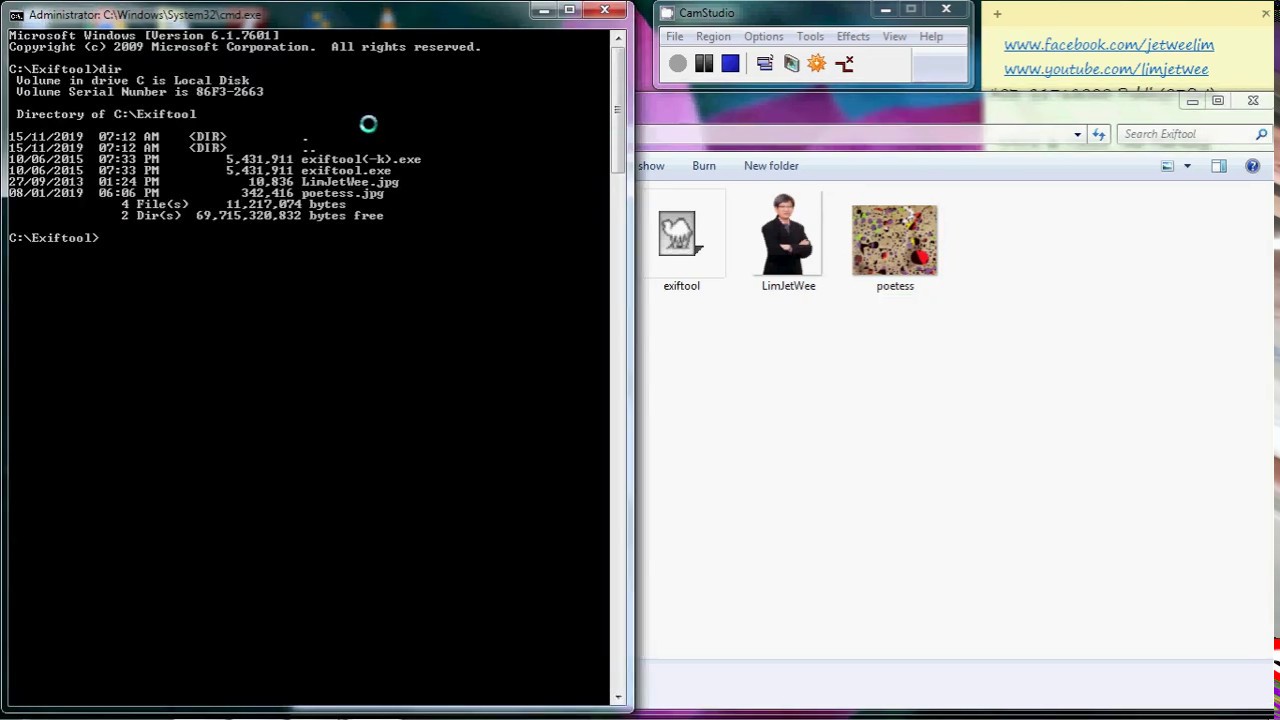This screenshot has height=720, width=1280.
Task: Open the CamStudio Tools menu
Action: [x=810, y=37]
